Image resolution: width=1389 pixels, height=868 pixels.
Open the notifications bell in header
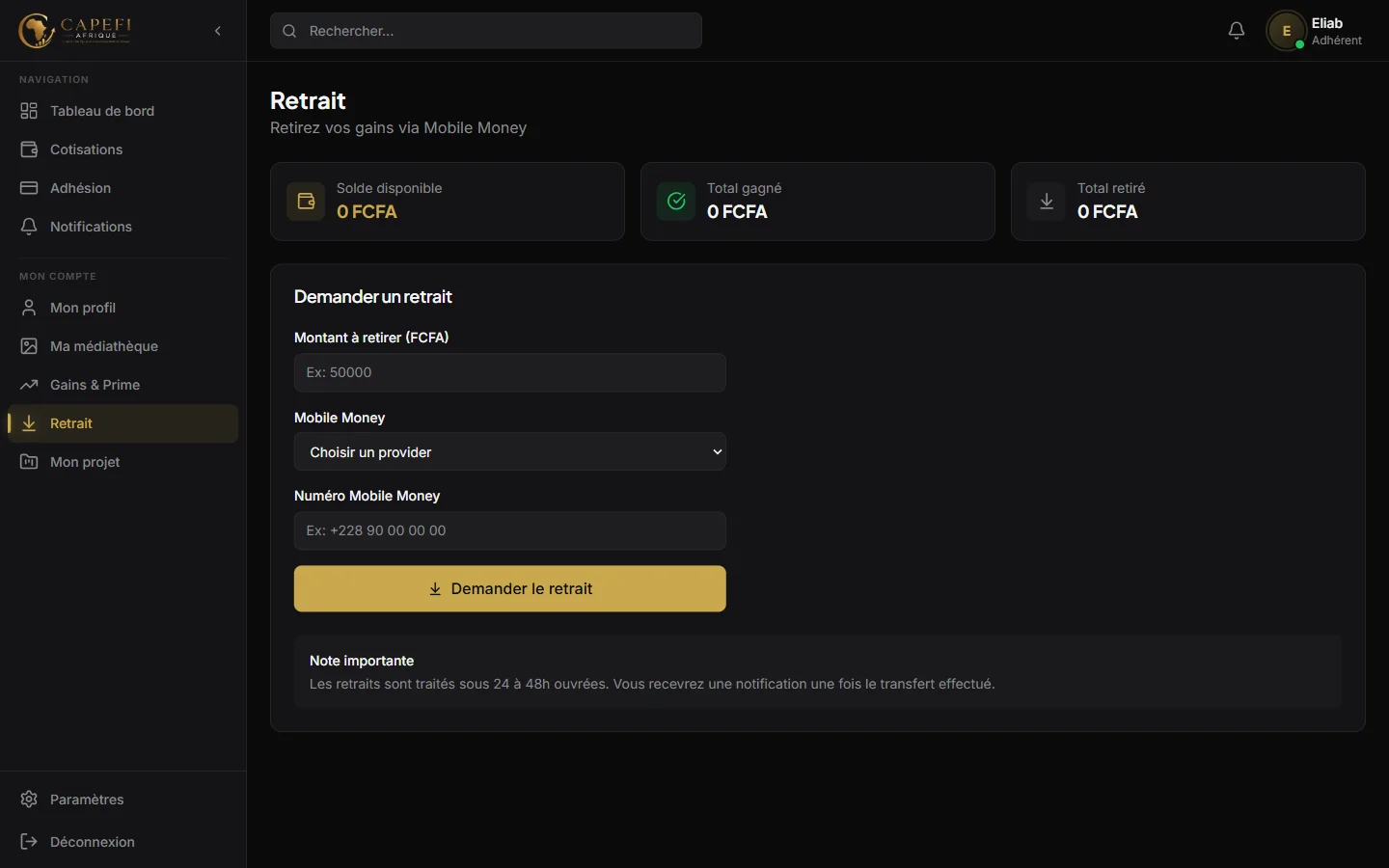pyautogui.click(x=1237, y=31)
